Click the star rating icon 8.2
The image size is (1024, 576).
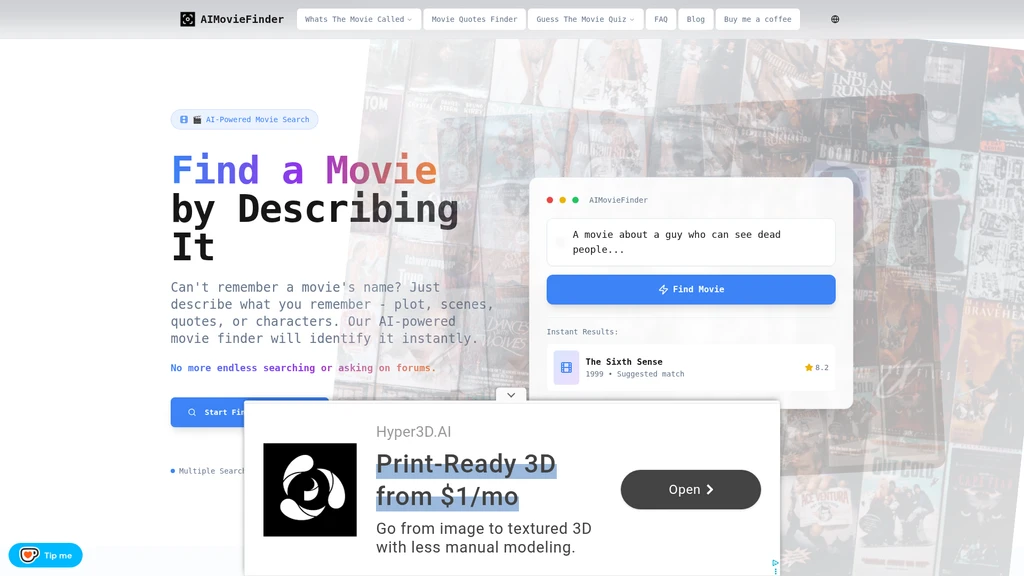[x=808, y=368]
